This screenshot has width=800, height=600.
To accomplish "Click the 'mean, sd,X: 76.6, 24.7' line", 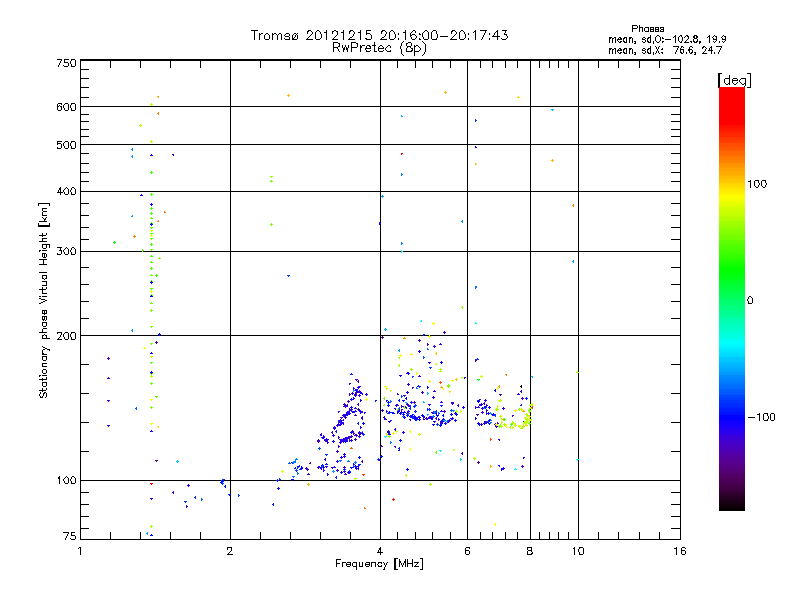I will pyautogui.click(x=665, y=50).
